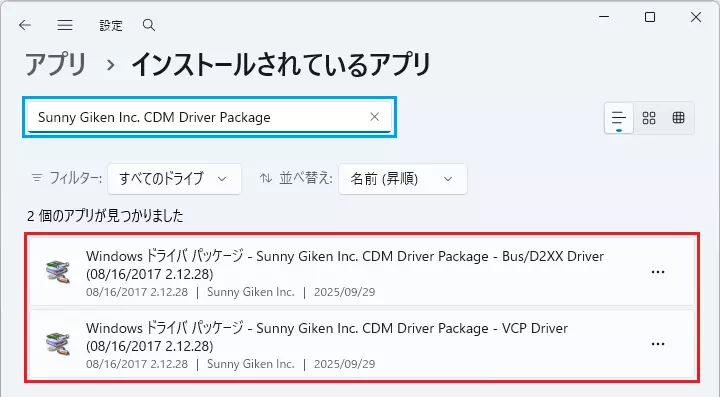Open the sort-by name dropdown
The image size is (720, 397).
point(403,179)
